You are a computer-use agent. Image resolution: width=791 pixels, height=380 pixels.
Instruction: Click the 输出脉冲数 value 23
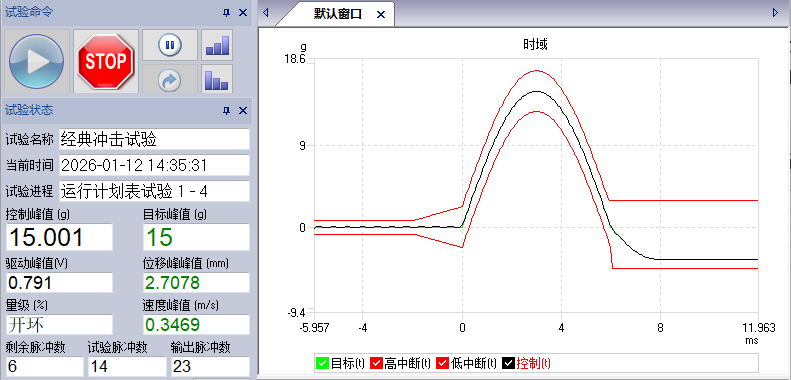pyautogui.click(x=210, y=366)
